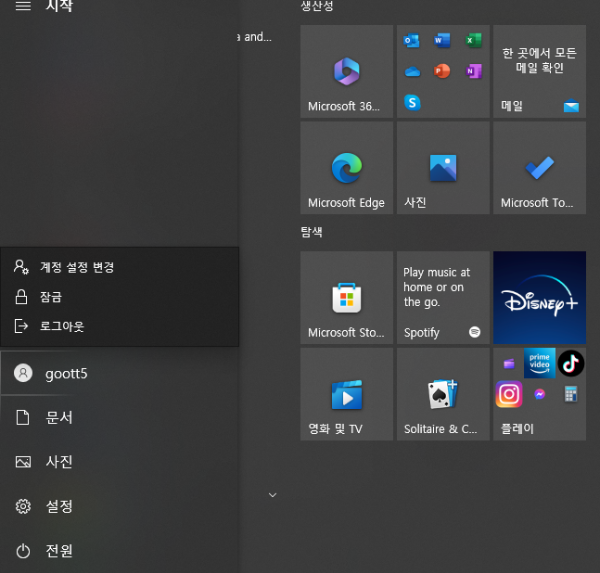Collapse the hamburger menu next to 시작
600x573 pixels.
click(23, 5)
